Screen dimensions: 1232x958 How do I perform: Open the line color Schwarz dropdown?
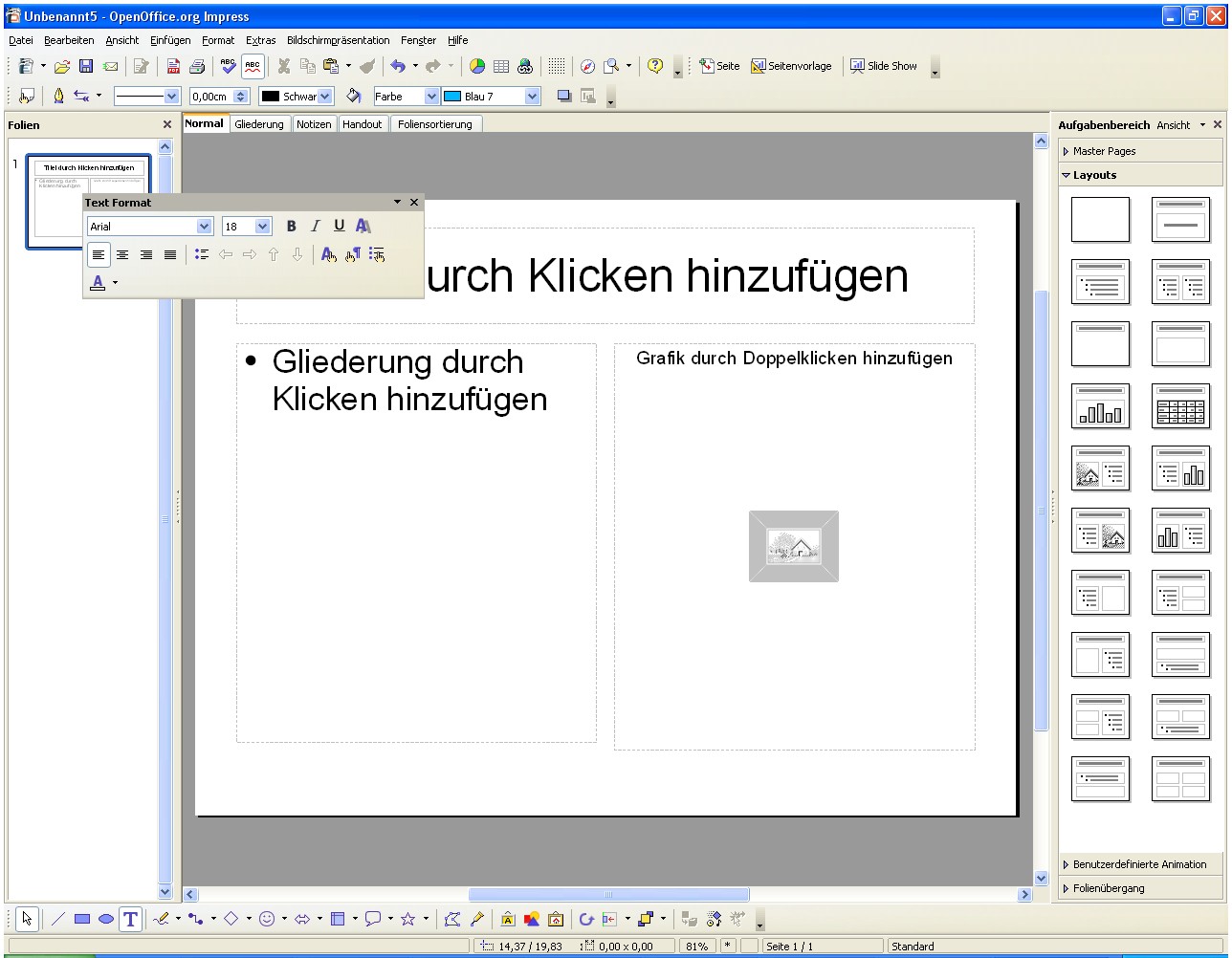[x=325, y=96]
